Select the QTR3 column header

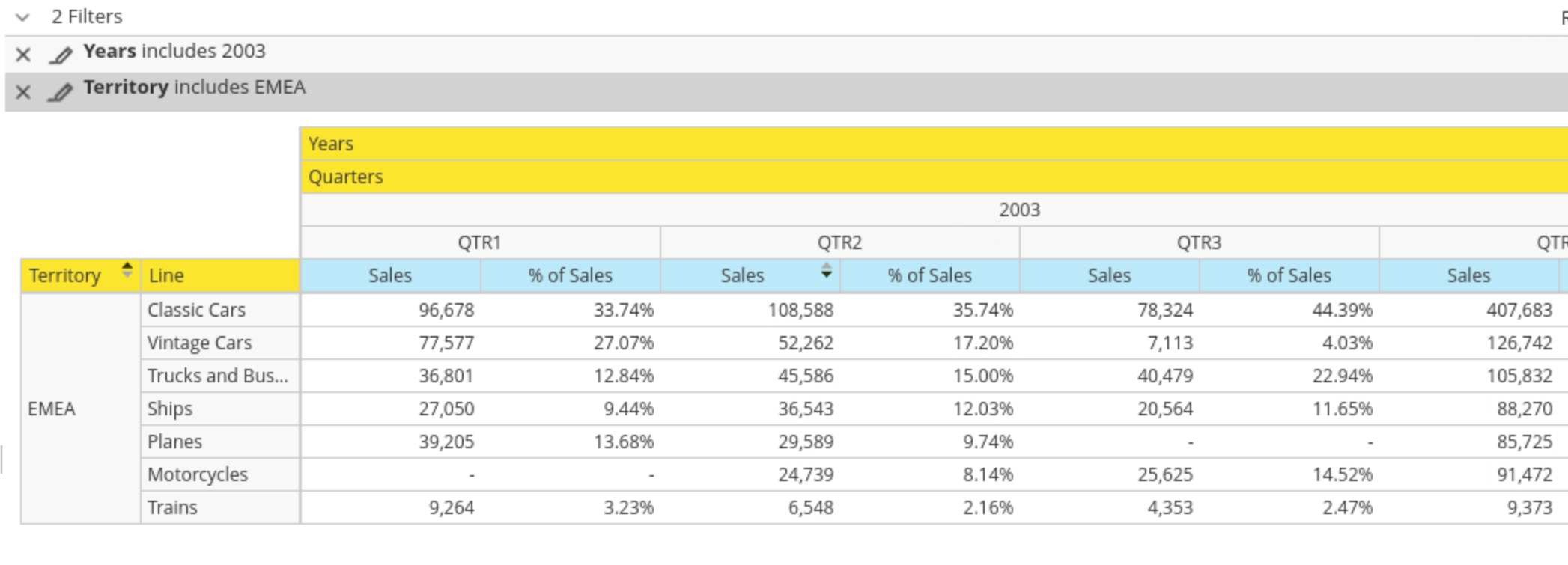[x=1198, y=242]
